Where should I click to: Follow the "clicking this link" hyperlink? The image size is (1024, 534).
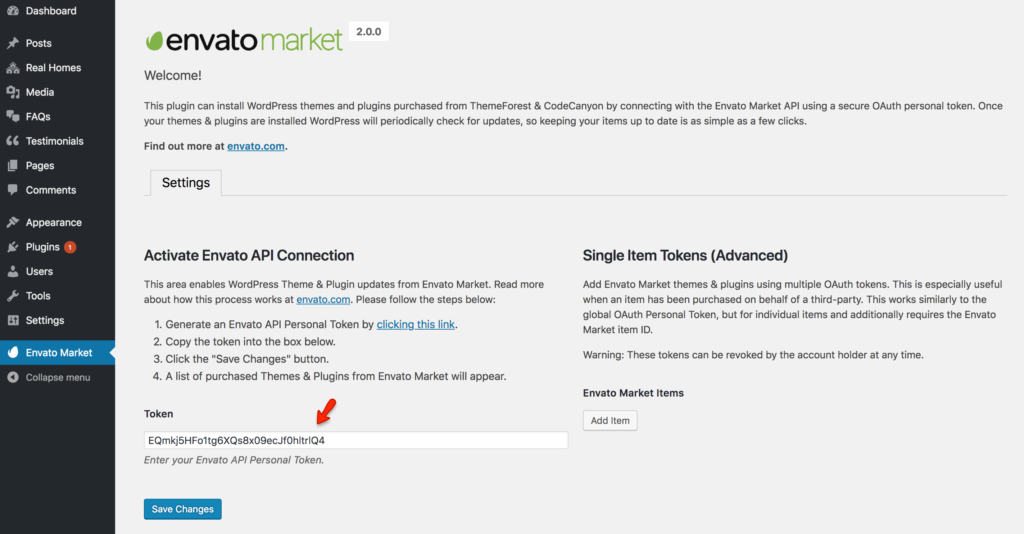(415, 324)
